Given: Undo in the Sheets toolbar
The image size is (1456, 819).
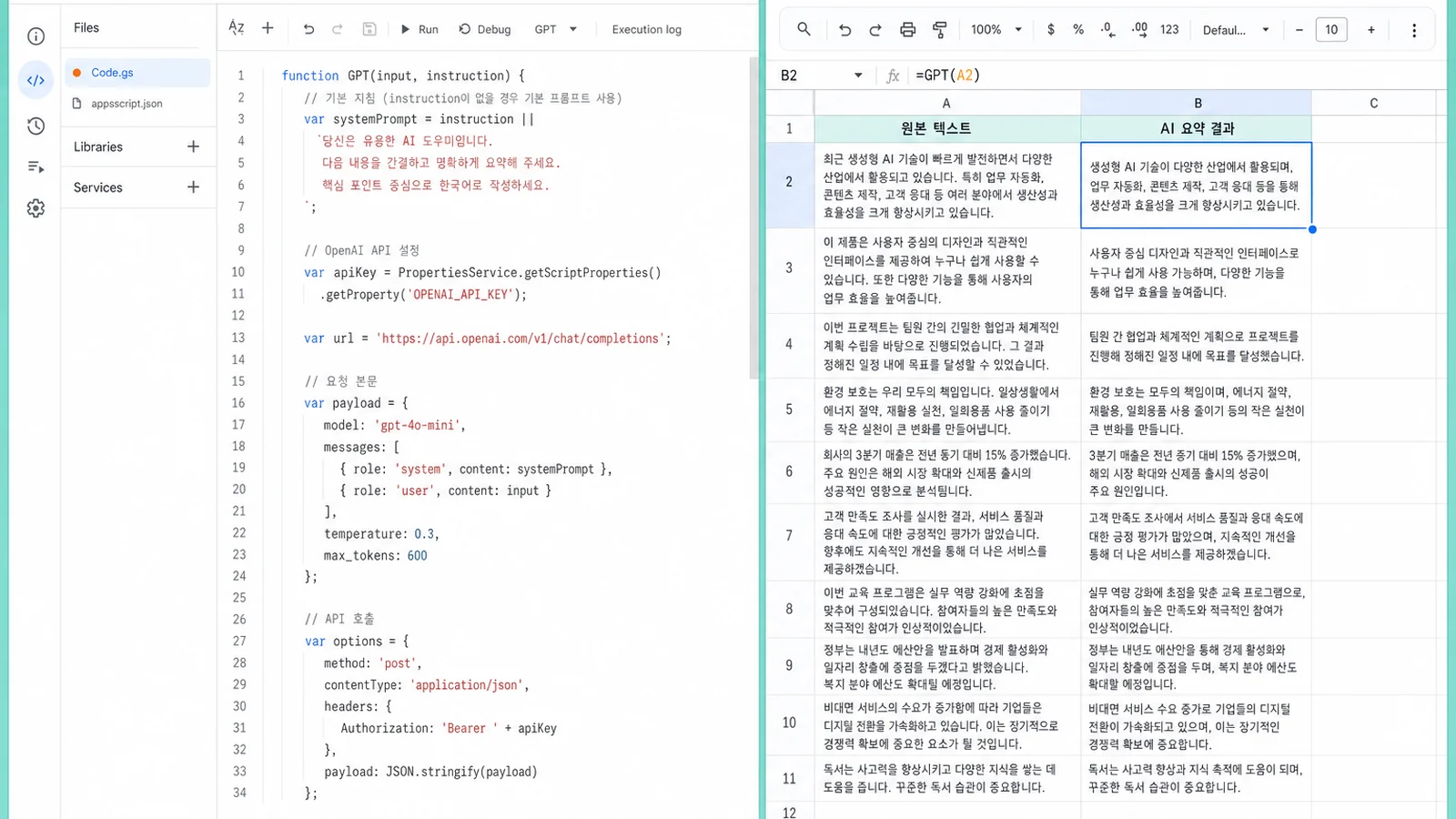Looking at the screenshot, I should pyautogui.click(x=844, y=30).
